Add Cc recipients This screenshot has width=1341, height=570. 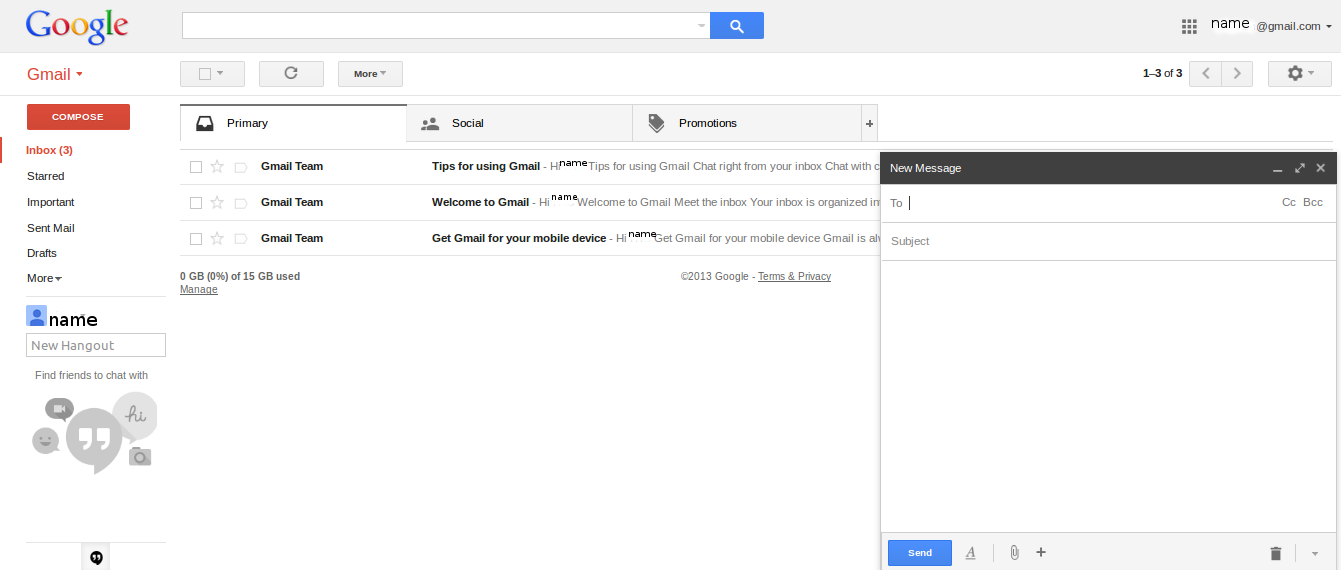tap(1289, 202)
